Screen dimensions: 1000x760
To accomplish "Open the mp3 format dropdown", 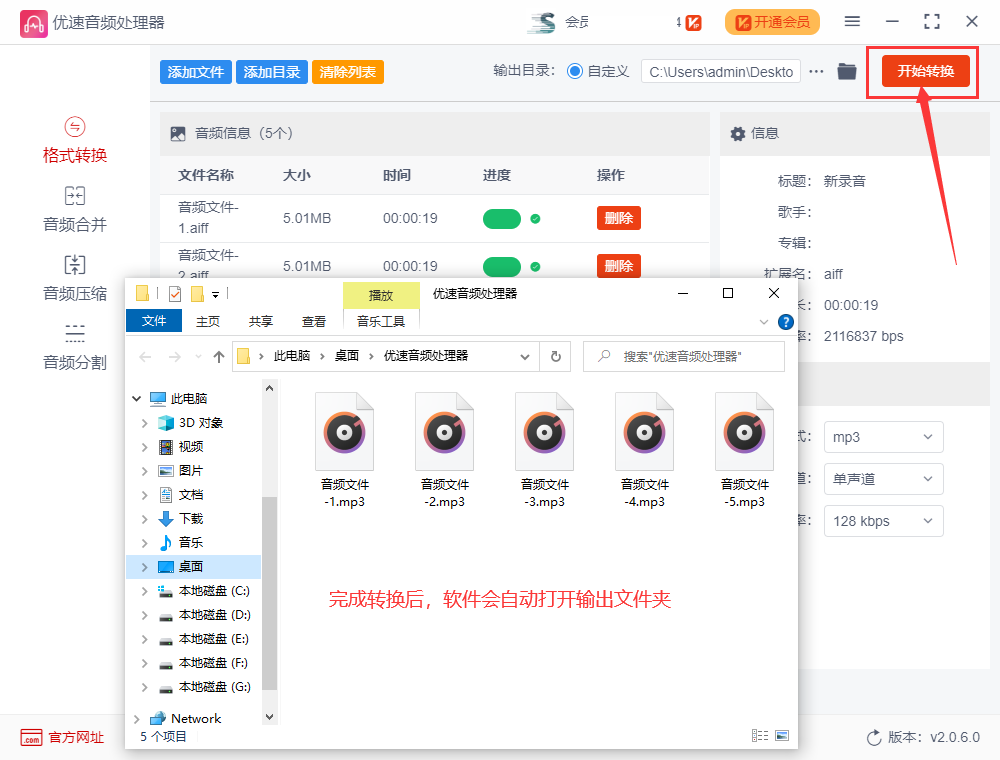I will pos(883,437).
